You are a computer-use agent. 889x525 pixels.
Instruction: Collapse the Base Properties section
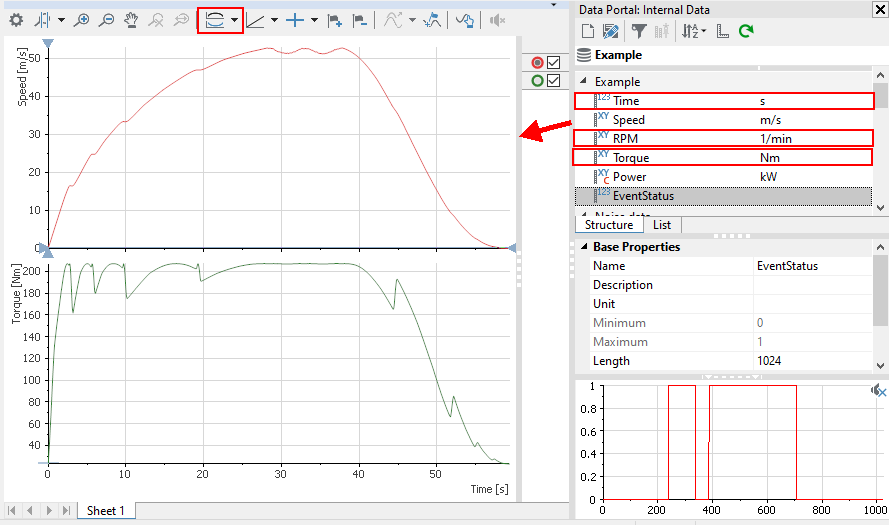tap(584, 247)
